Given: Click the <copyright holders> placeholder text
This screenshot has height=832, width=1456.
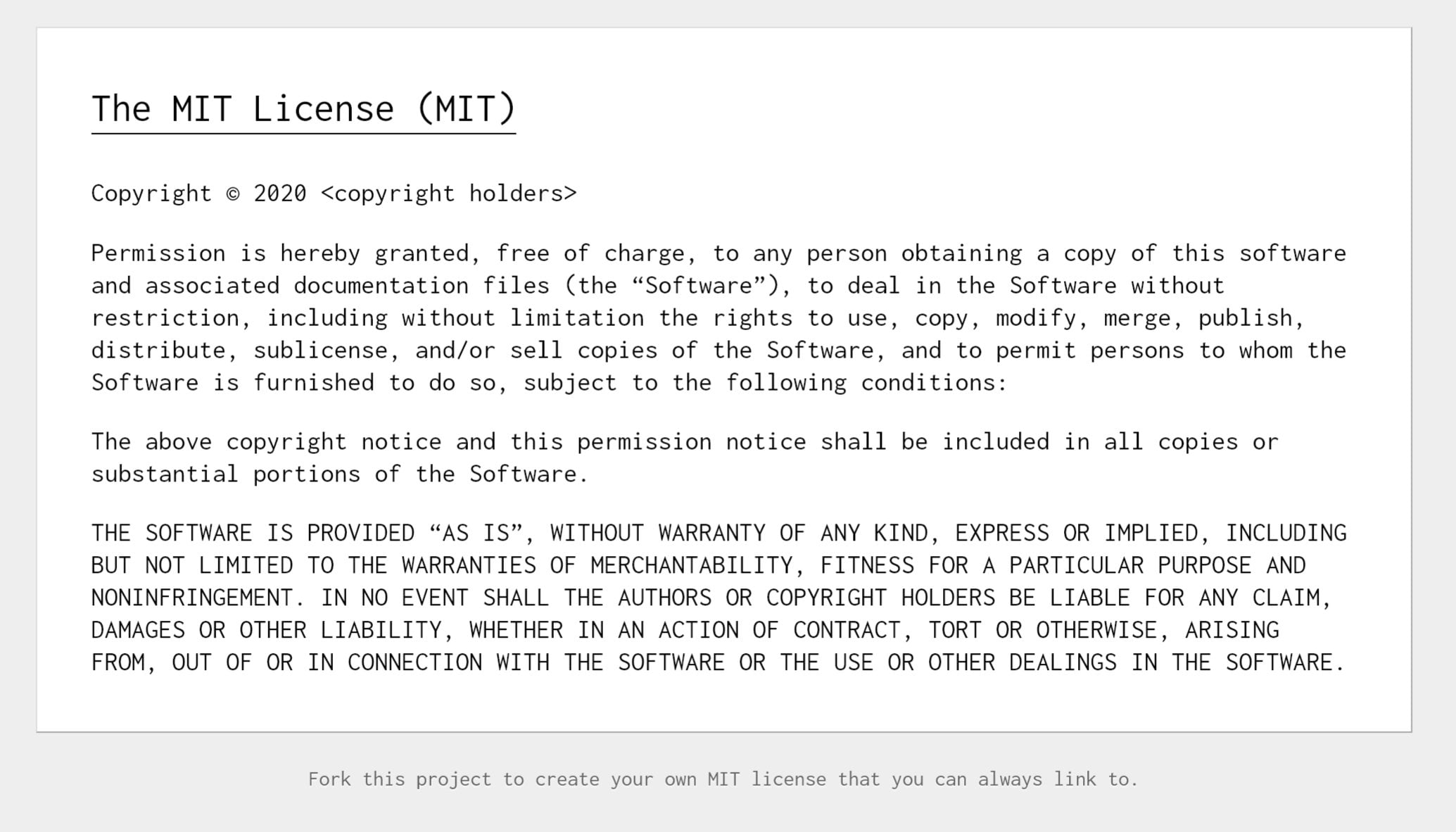Looking at the screenshot, I should [x=449, y=194].
